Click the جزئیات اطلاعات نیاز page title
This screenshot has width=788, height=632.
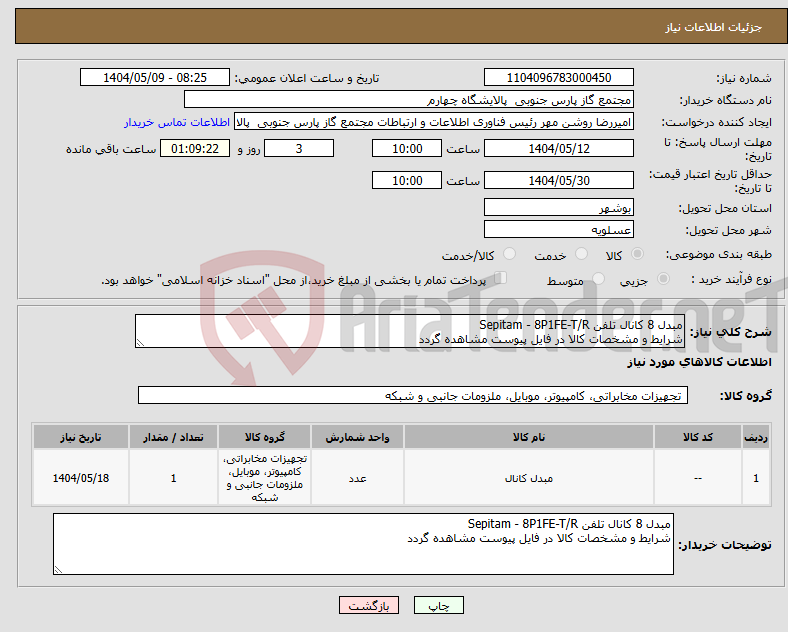(x=713, y=27)
